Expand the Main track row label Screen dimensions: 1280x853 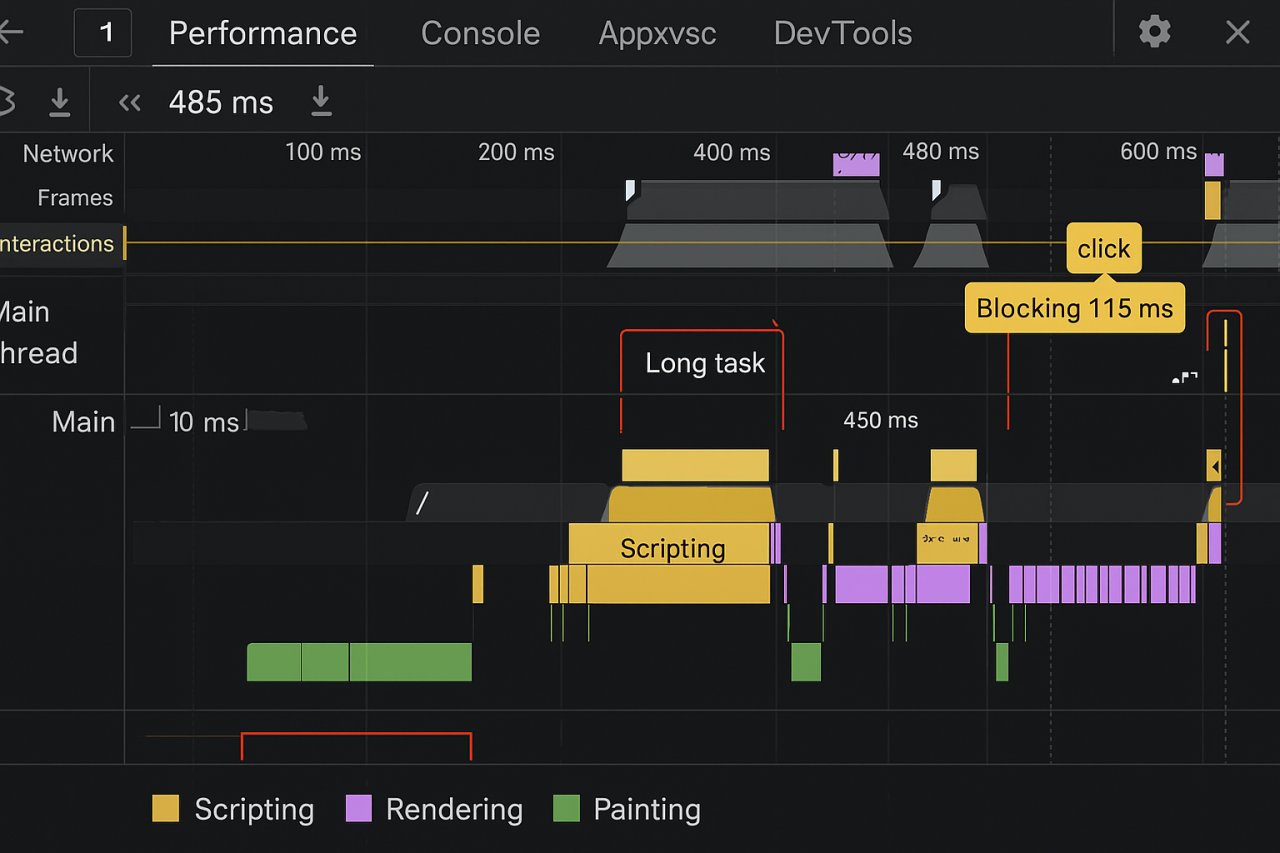(x=83, y=422)
